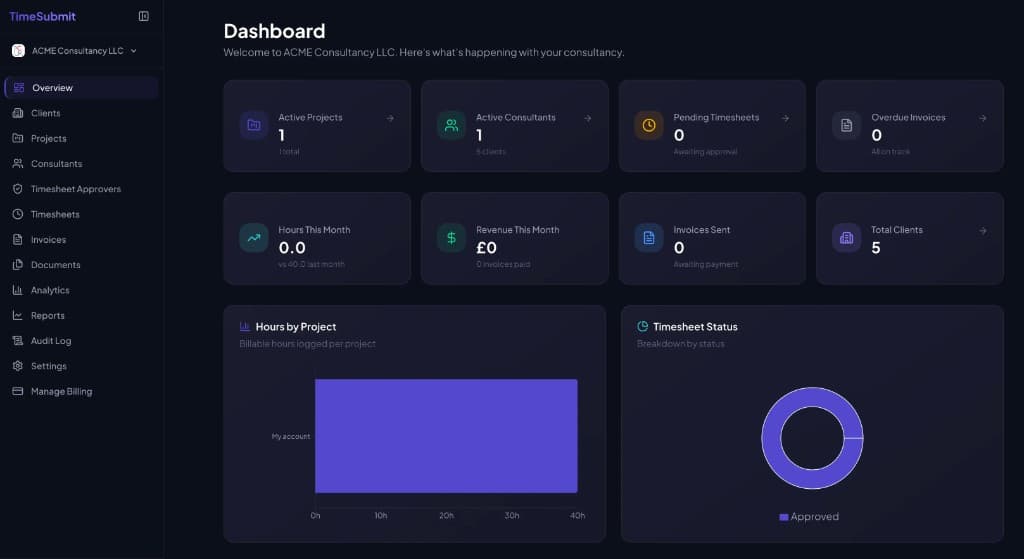Click the ACME Consultancy logo avatar
The height and width of the screenshot is (559, 1024).
(x=18, y=51)
